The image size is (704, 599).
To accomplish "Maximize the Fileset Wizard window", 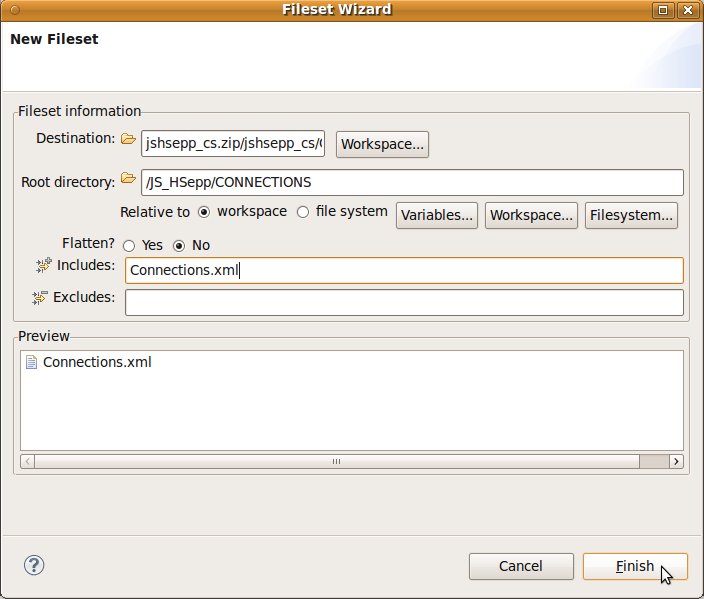I will coord(663,10).
